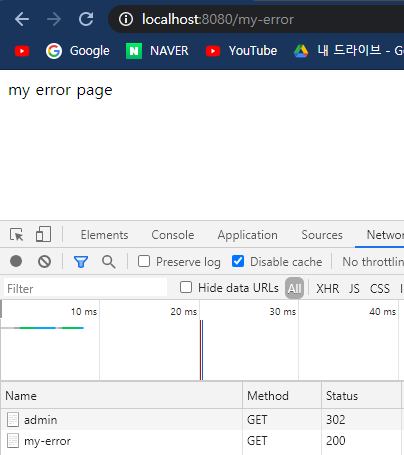Image resolution: width=404 pixels, height=455 pixels.
Task: Stop recording network log
Action: click(16, 261)
